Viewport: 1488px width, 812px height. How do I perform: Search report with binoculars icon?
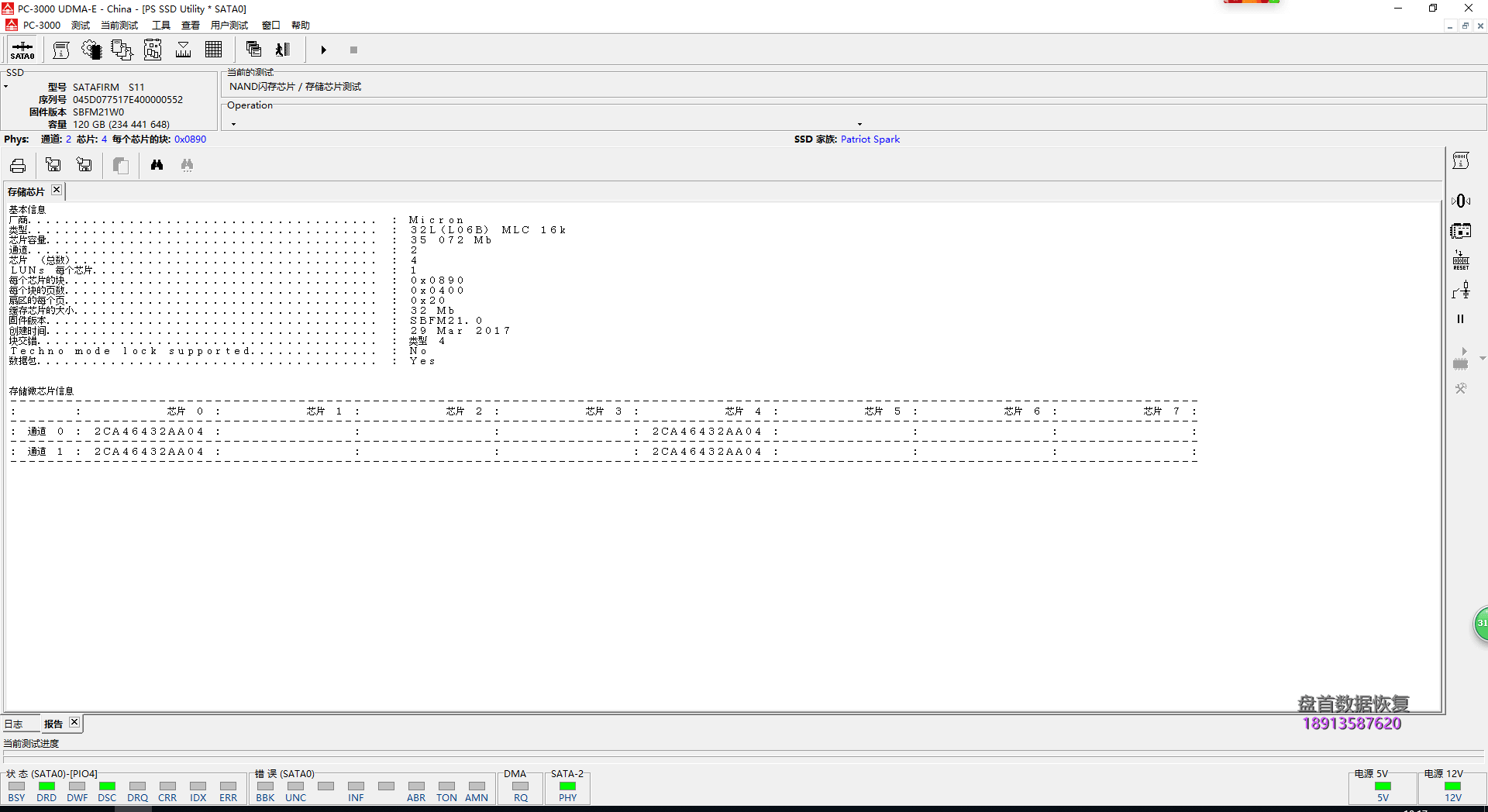click(157, 165)
